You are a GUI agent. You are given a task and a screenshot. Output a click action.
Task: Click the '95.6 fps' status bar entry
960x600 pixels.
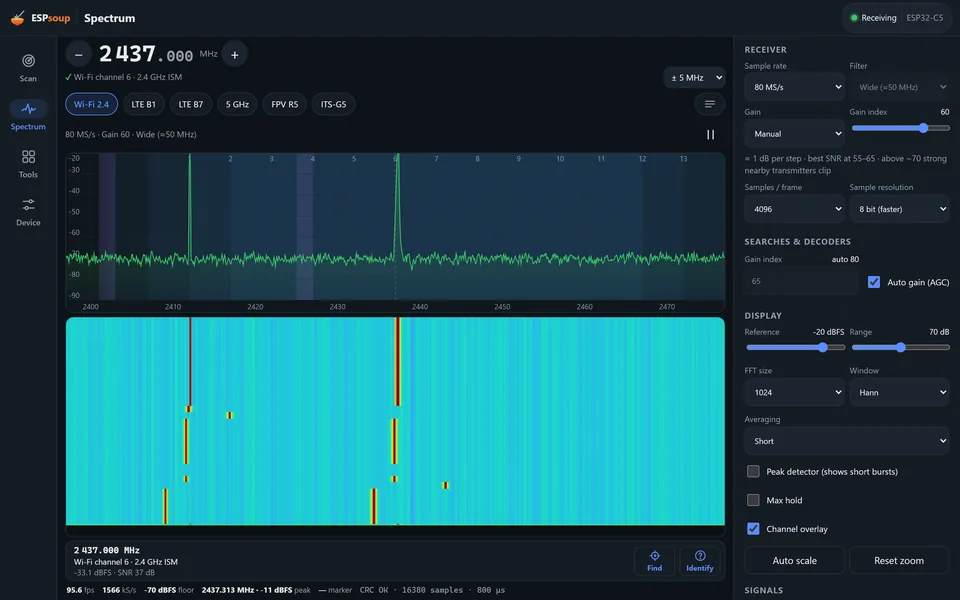[80, 590]
